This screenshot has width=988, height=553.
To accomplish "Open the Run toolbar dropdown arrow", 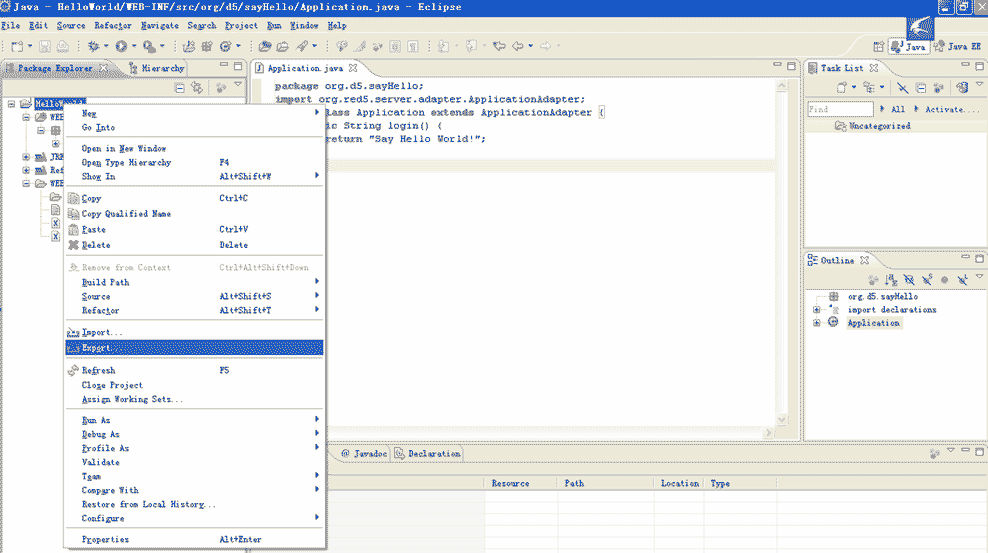I will click(x=134, y=46).
